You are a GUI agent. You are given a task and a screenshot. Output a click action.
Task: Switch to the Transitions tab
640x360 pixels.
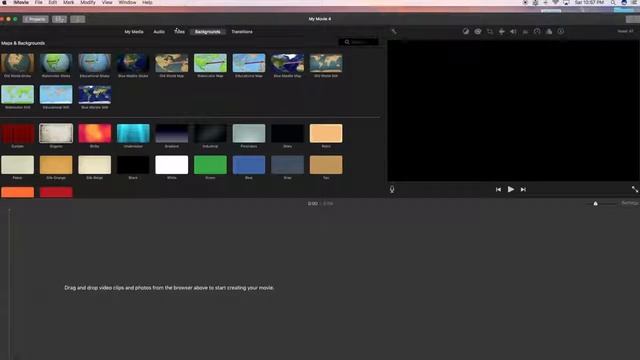(x=242, y=32)
